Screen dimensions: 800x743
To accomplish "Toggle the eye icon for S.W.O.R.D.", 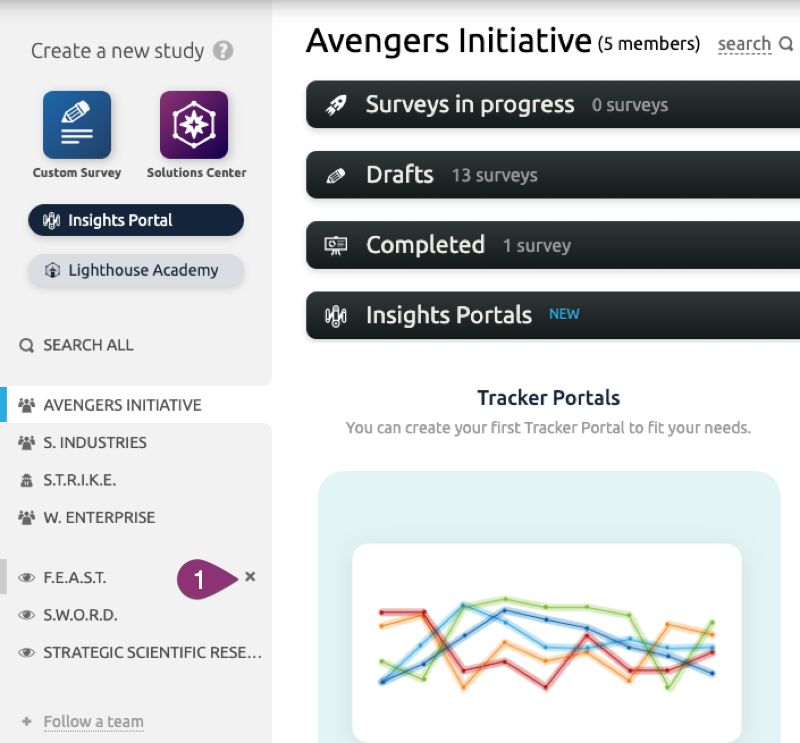I will pyautogui.click(x=27, y=615).
